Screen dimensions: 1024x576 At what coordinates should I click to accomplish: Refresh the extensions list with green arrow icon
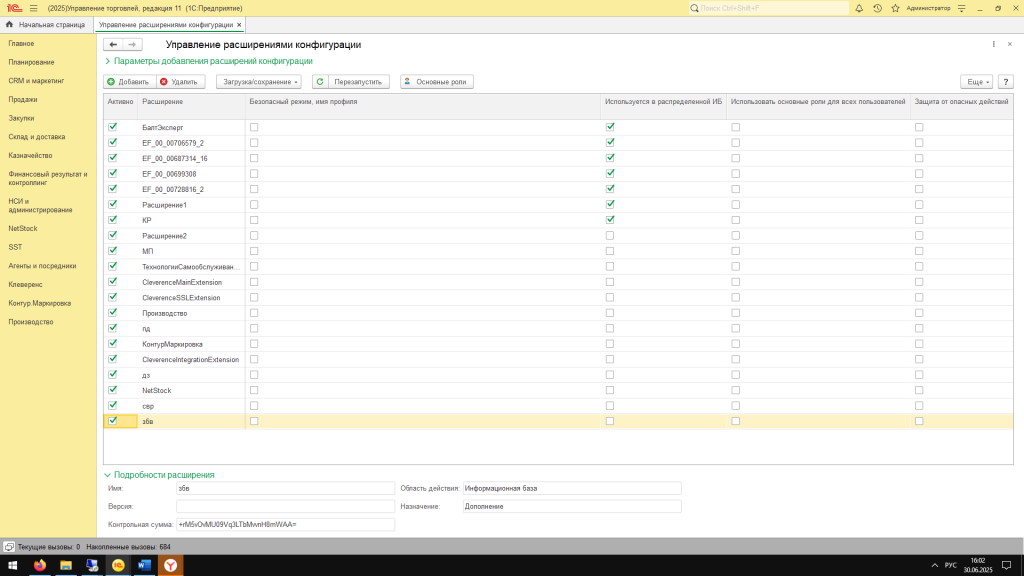[320, 82]
